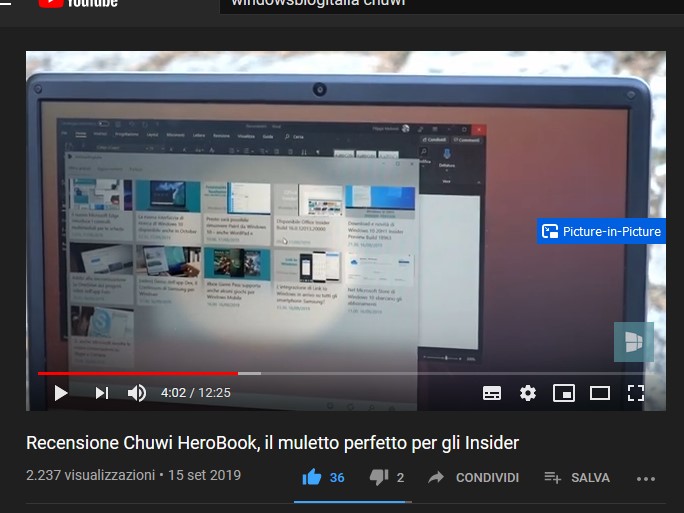Open the hamburger guide menu
This screenshot has height=513, width=684.
pyautogui.click(x=5, y=3)
